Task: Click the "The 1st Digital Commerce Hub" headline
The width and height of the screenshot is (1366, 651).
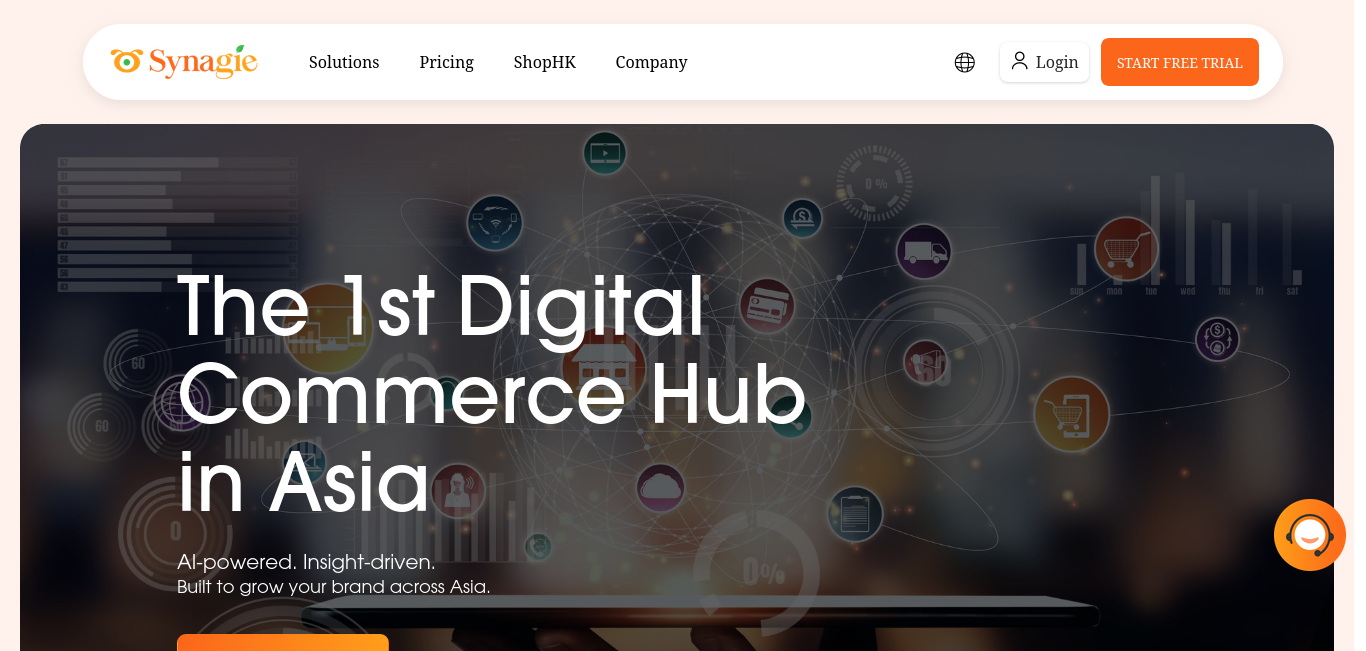Action: point(493,347)
